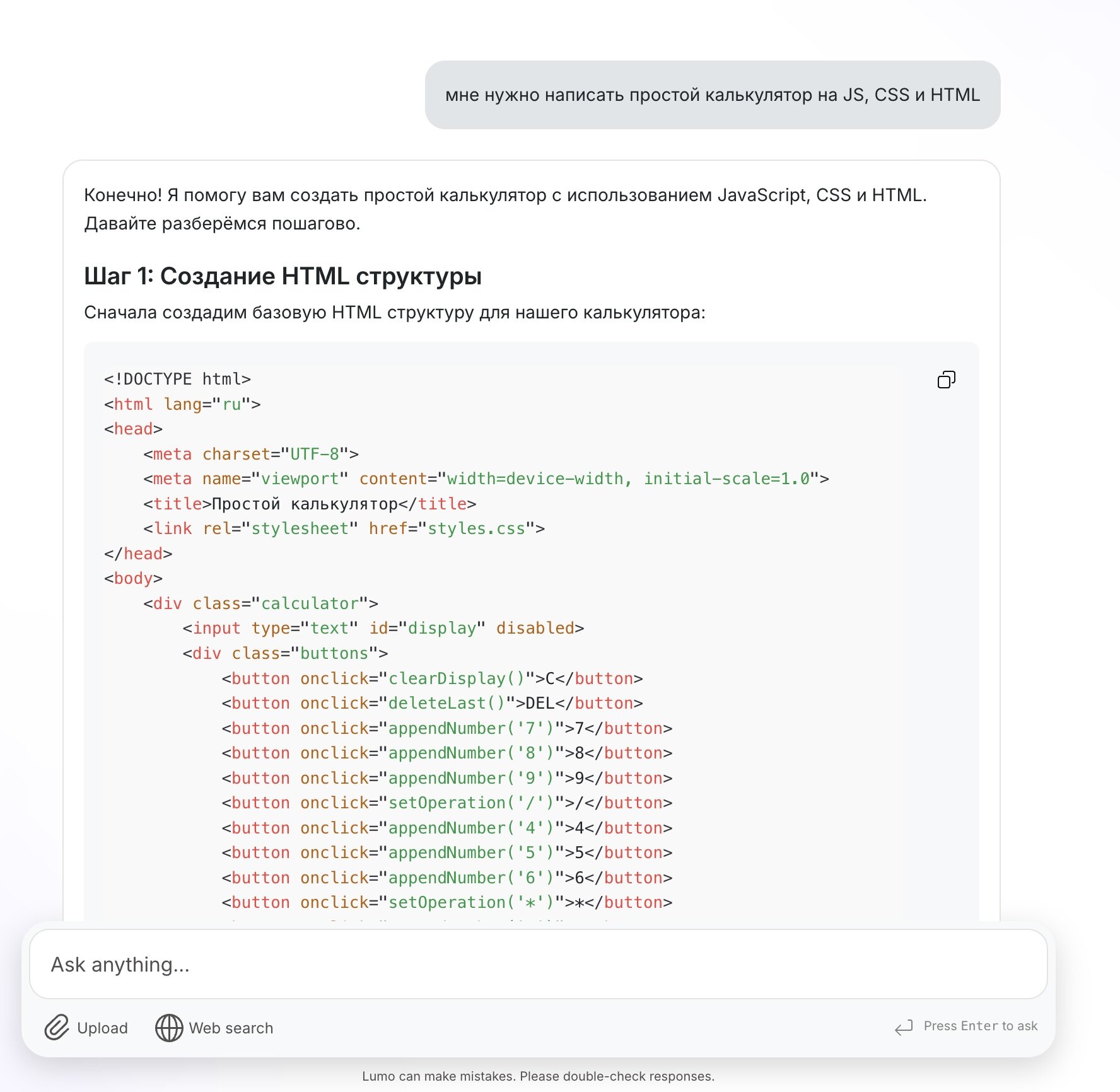1120x1092 pixels.
Task: Click the paperclip Upload icon
Action: click(x=57, y=1028)
